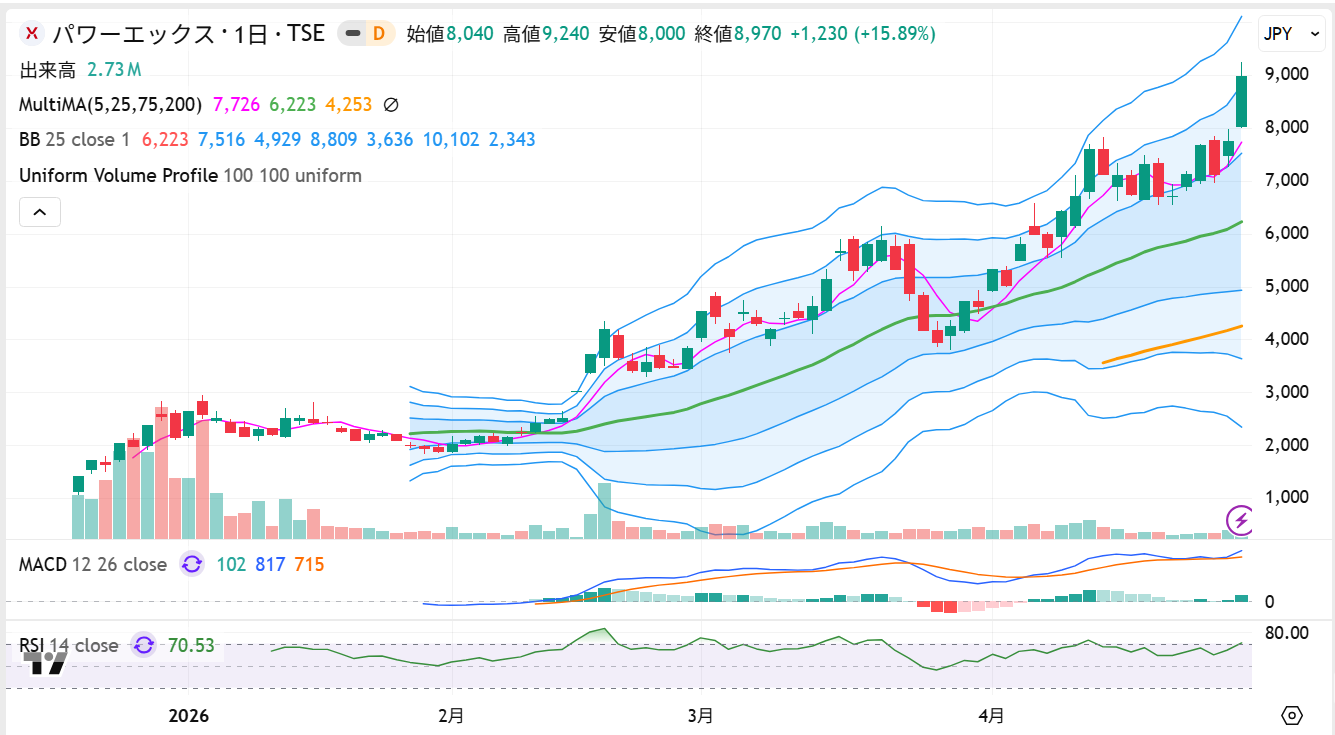Image resolution: width=1335 pixels, height=735 pixels.
Task: Open the JPY currency dropdown
Action: click(1291, 34)
